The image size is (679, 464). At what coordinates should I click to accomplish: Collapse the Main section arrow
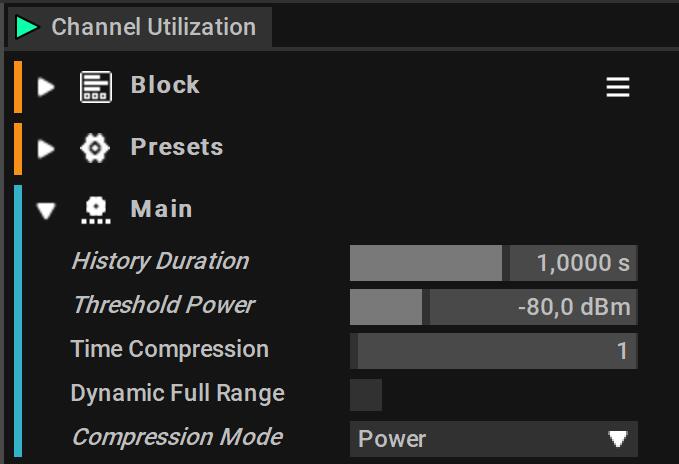point(46,211)
